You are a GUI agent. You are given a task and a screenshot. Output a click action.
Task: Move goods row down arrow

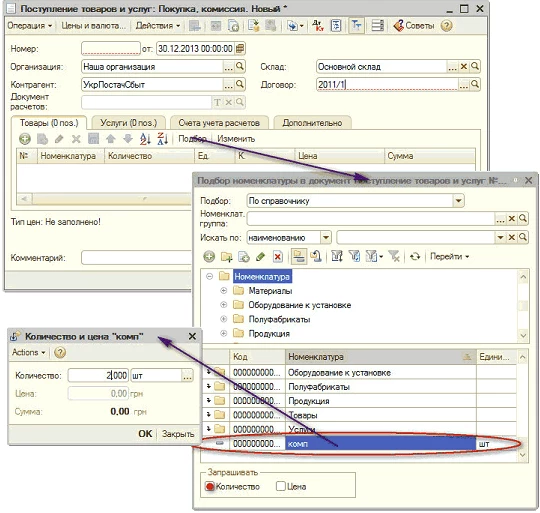click(128, 139)
